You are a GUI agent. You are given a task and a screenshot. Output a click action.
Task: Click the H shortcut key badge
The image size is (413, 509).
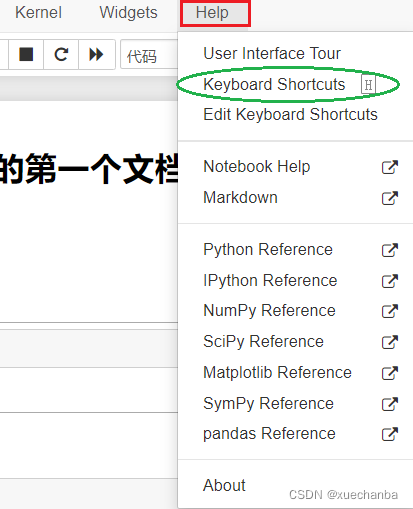pyautogui.click(x=368, y=85)
